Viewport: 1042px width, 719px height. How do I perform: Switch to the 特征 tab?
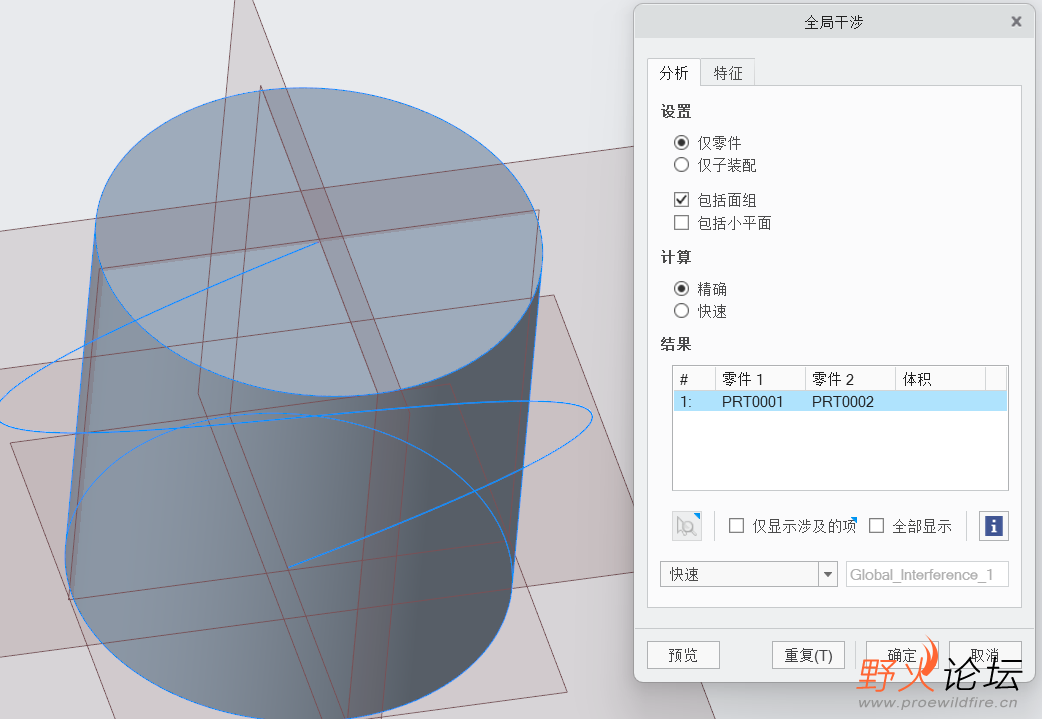(728, 72)
